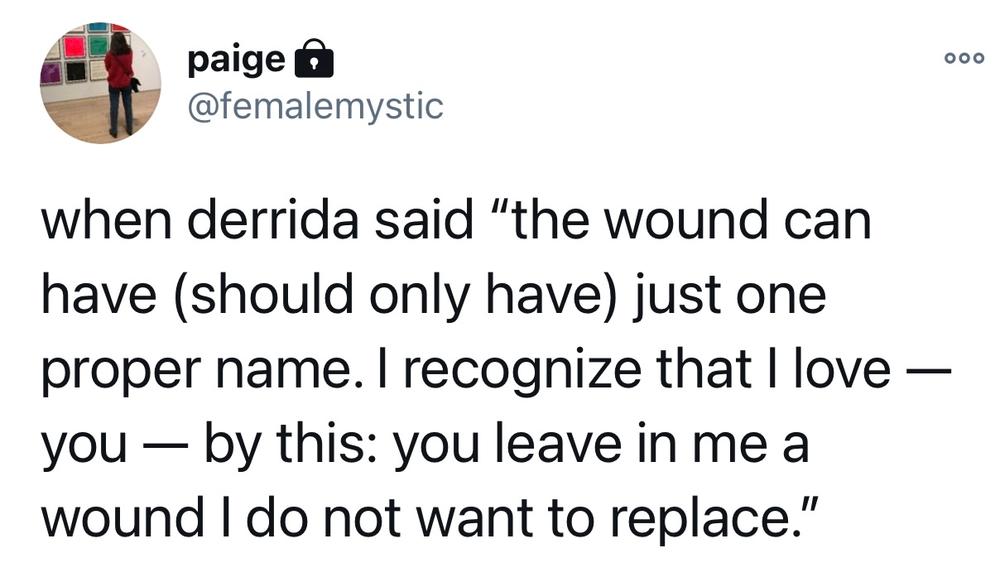
Task: Click the words "you leave in me a"
Action: click(x=601, y=445)
